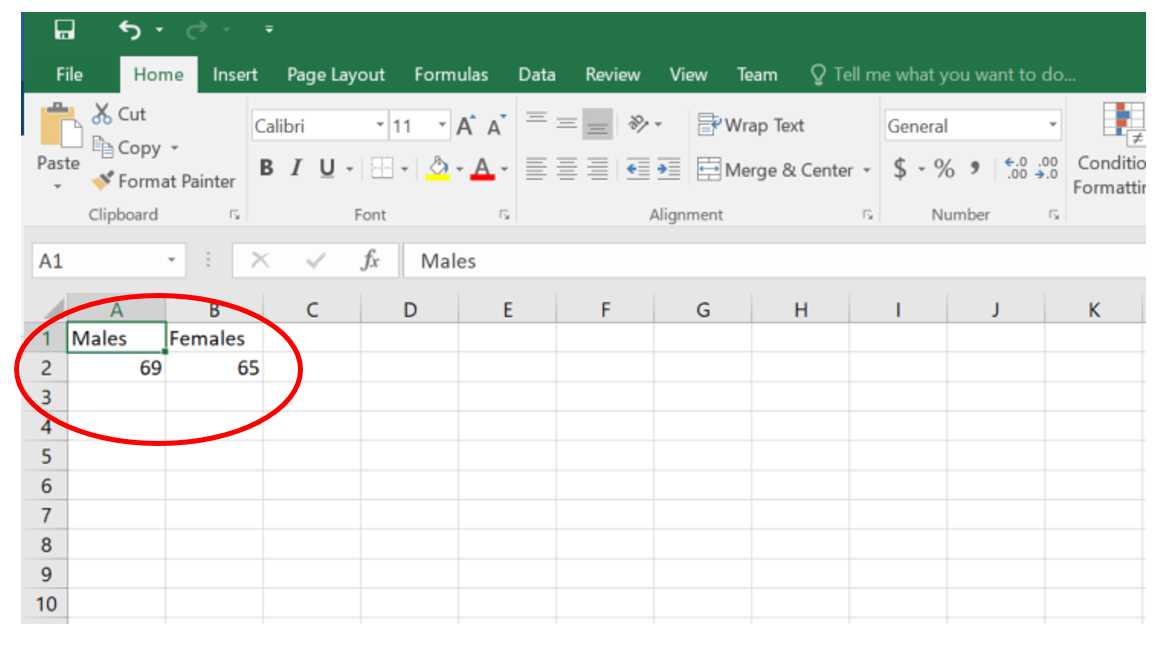Expand the General number format dropdown
The height and width of the screenshot is (651, 1165).
click(1052, 126)
